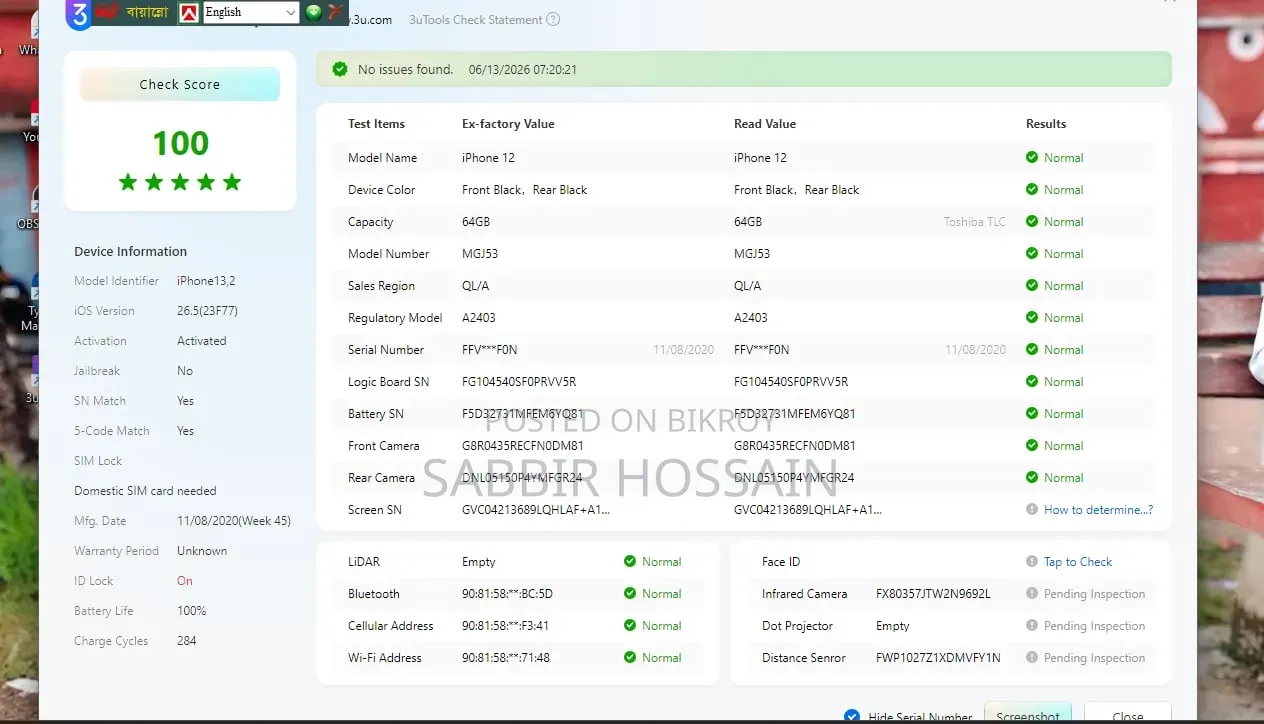Click the Ex-factory Value column header

pyautogui.click(x=508, y=124)
